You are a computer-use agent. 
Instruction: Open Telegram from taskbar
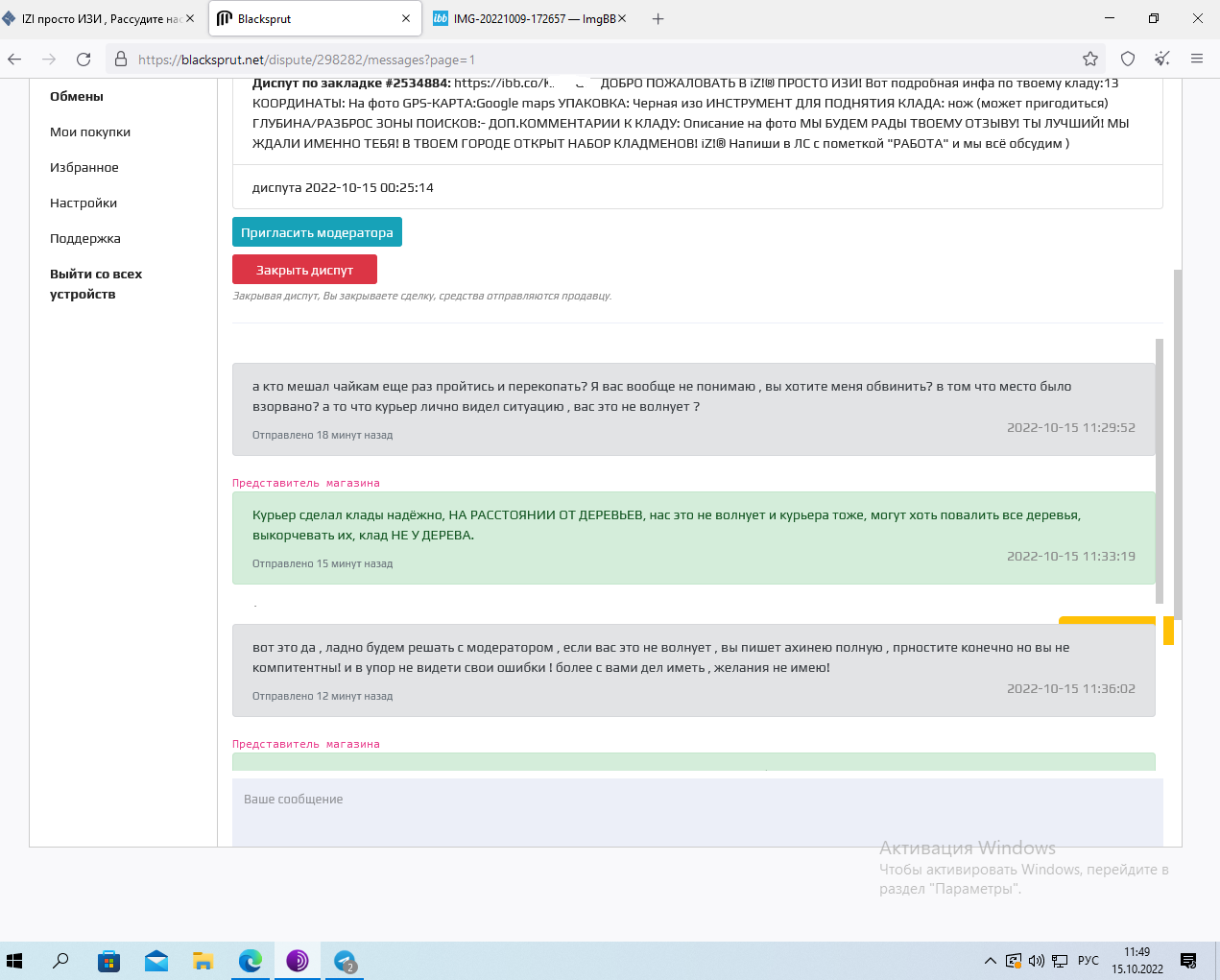pyautogui.click(x=345, y=961)
